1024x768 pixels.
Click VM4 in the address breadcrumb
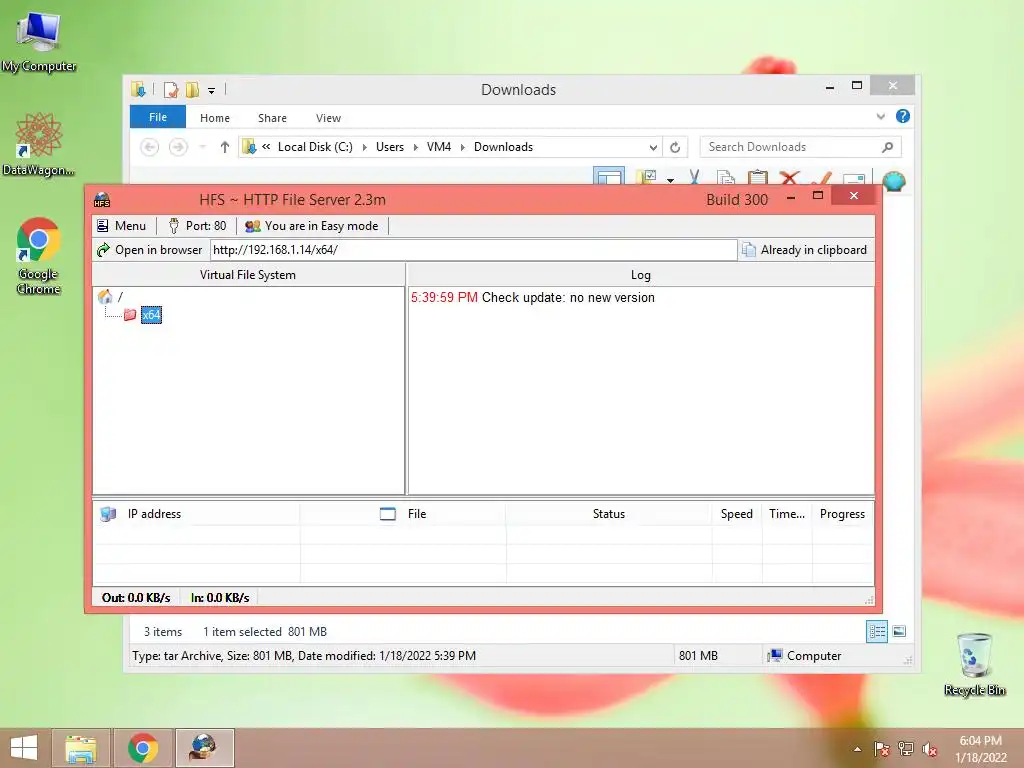(x=439, y=147)
